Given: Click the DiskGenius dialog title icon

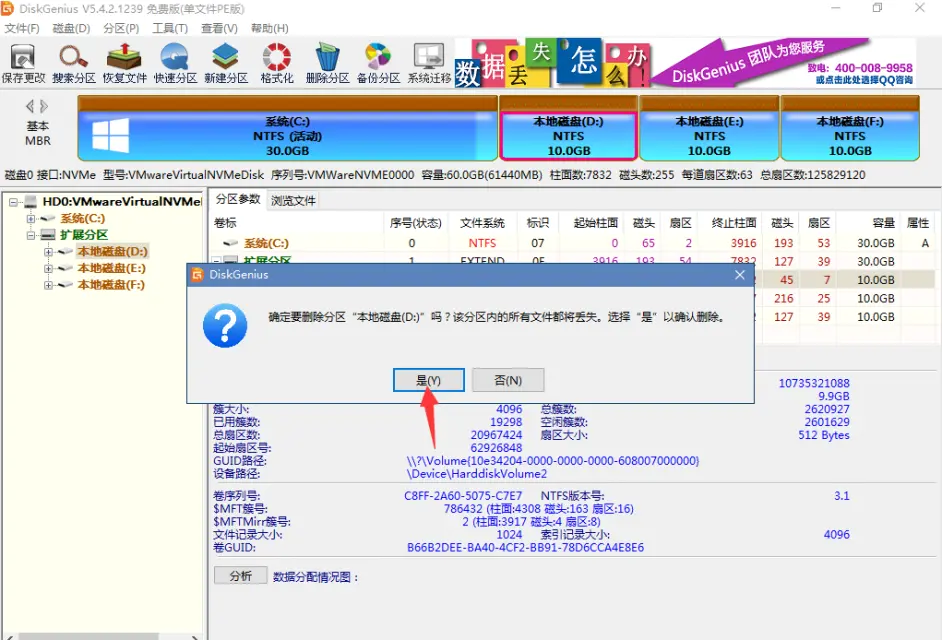Looking at the screenshot, I should point(197,275).
